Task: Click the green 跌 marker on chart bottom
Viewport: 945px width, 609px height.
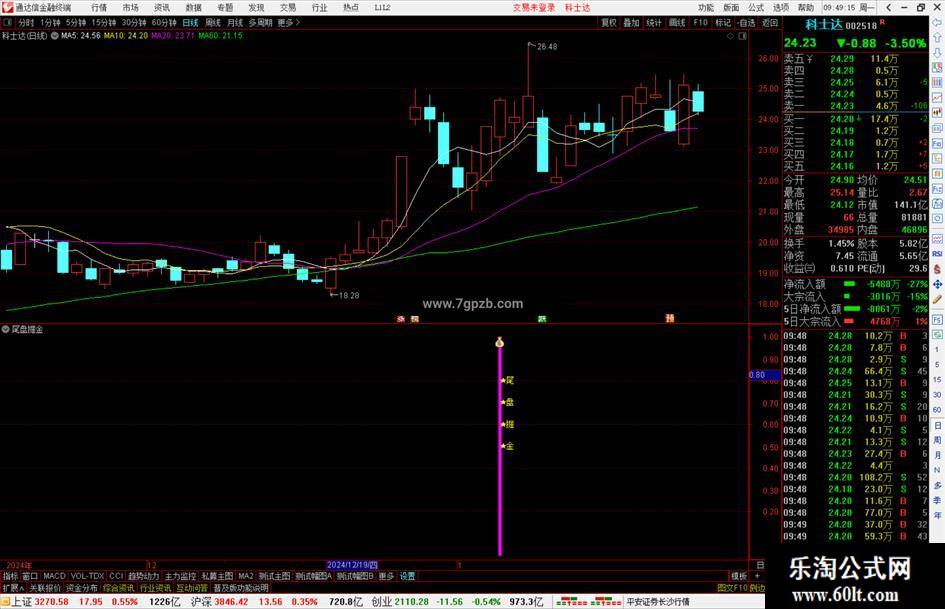Action: tap(542, 318)
